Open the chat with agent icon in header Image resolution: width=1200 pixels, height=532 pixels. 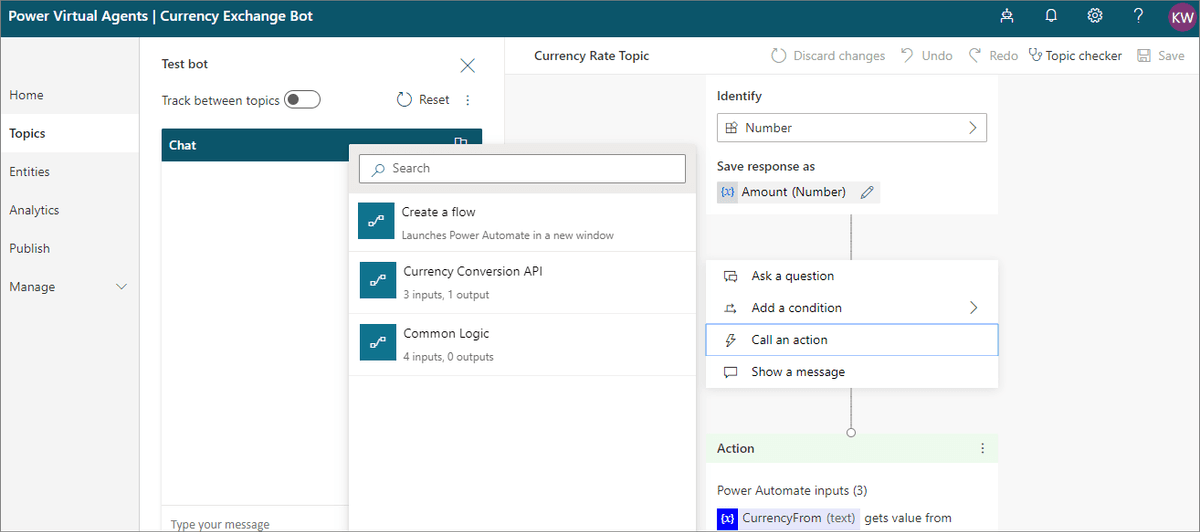[x=1005, y=16]
